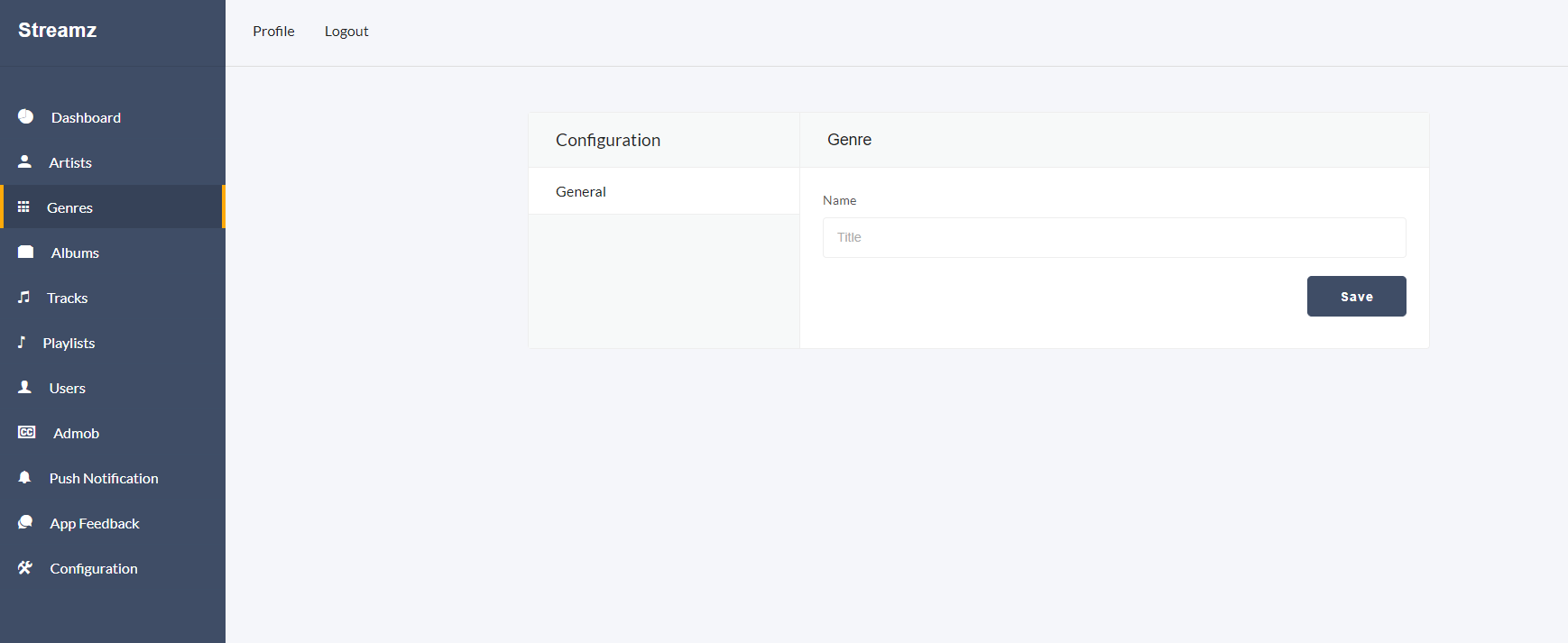Focus the genre Name input field
The image size is (1568, 643).
click(x=1113, y=237)
